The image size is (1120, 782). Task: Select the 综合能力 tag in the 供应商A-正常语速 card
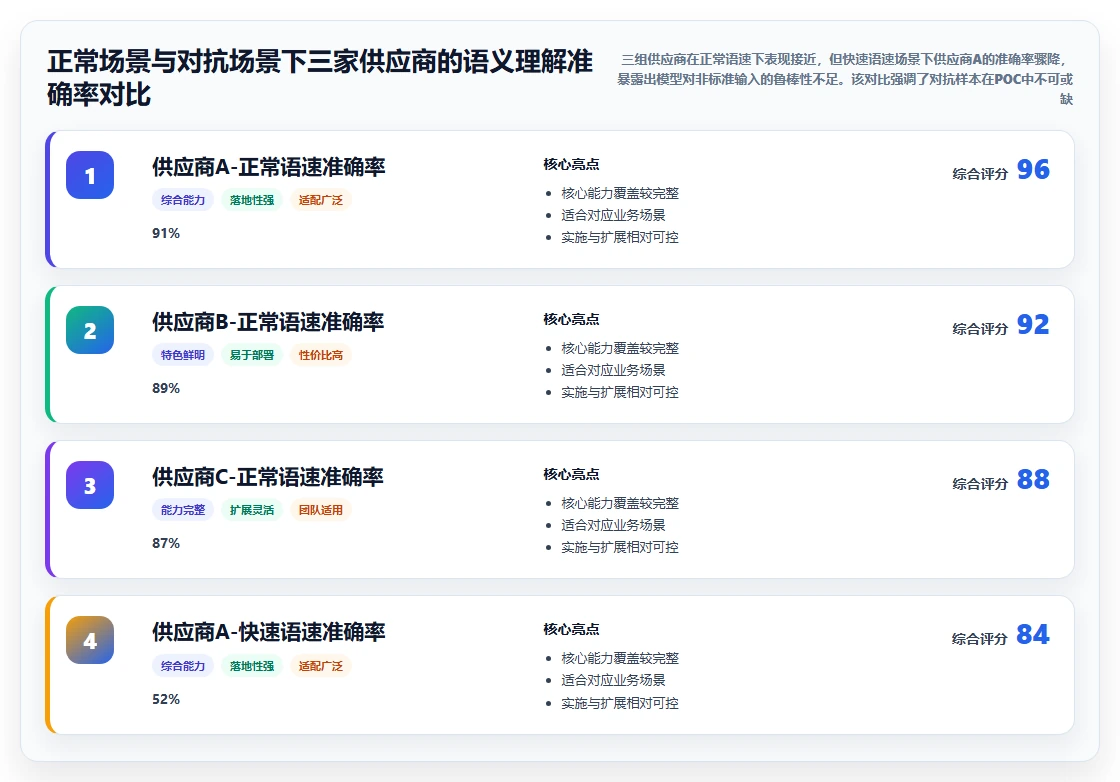click(183, 200)
